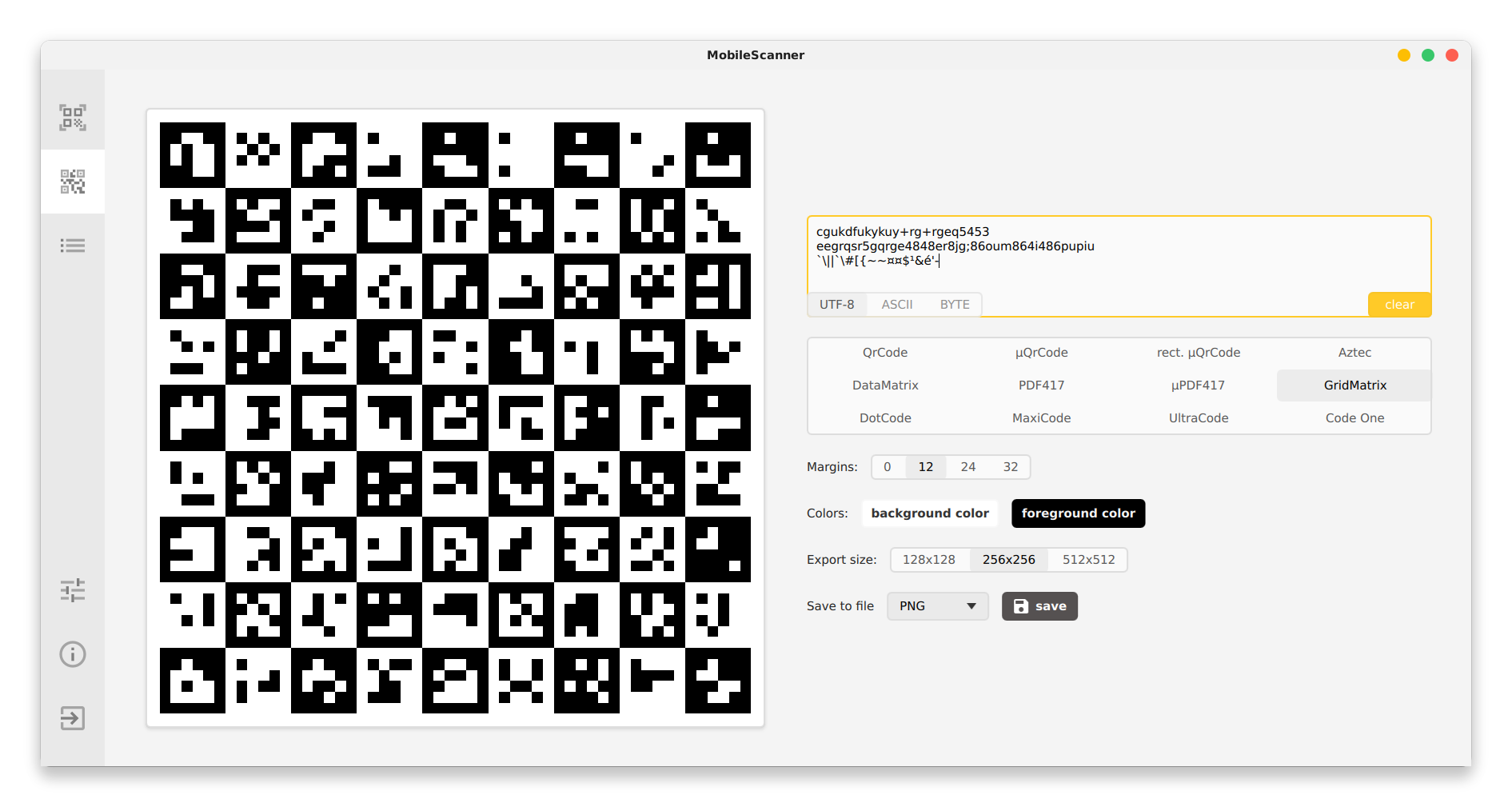Save the generated code to file
Screen dimensions: 1512x807
click(x=1039, y=606)
